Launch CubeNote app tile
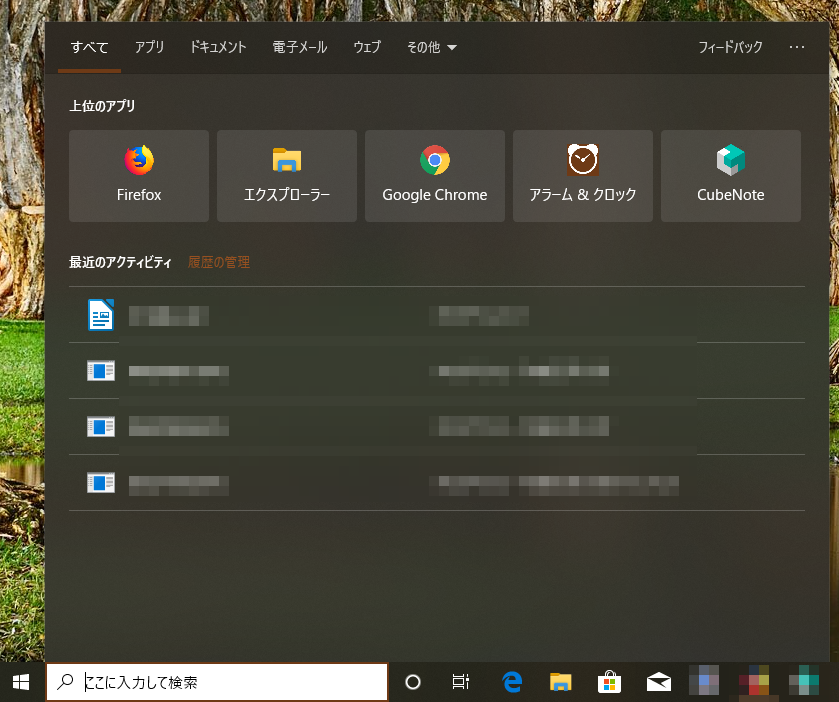839x702 pixels. pos(731,176)
